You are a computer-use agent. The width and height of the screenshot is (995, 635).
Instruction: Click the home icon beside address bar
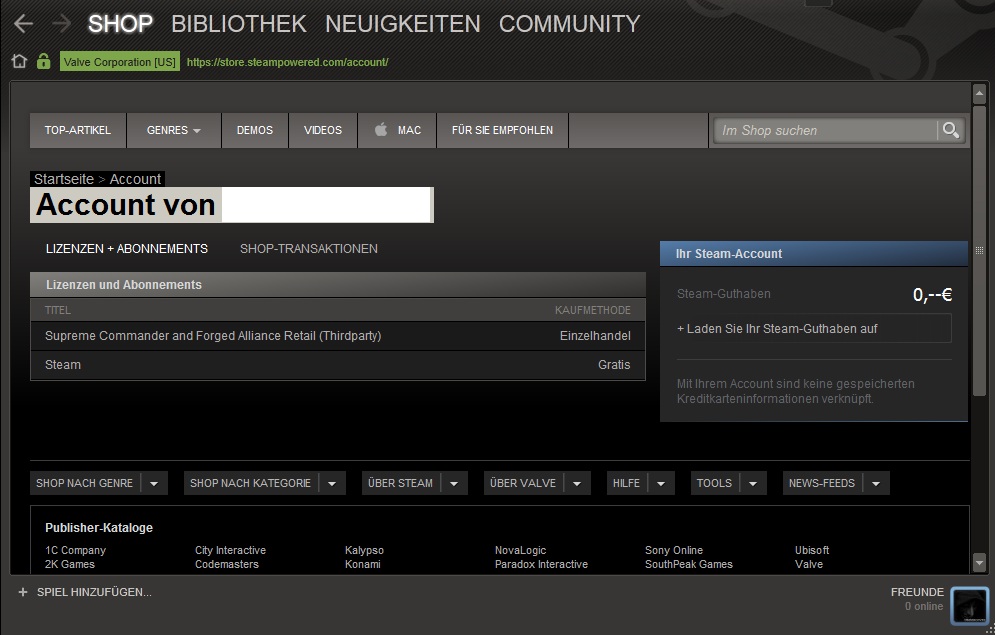coord(19,62)
